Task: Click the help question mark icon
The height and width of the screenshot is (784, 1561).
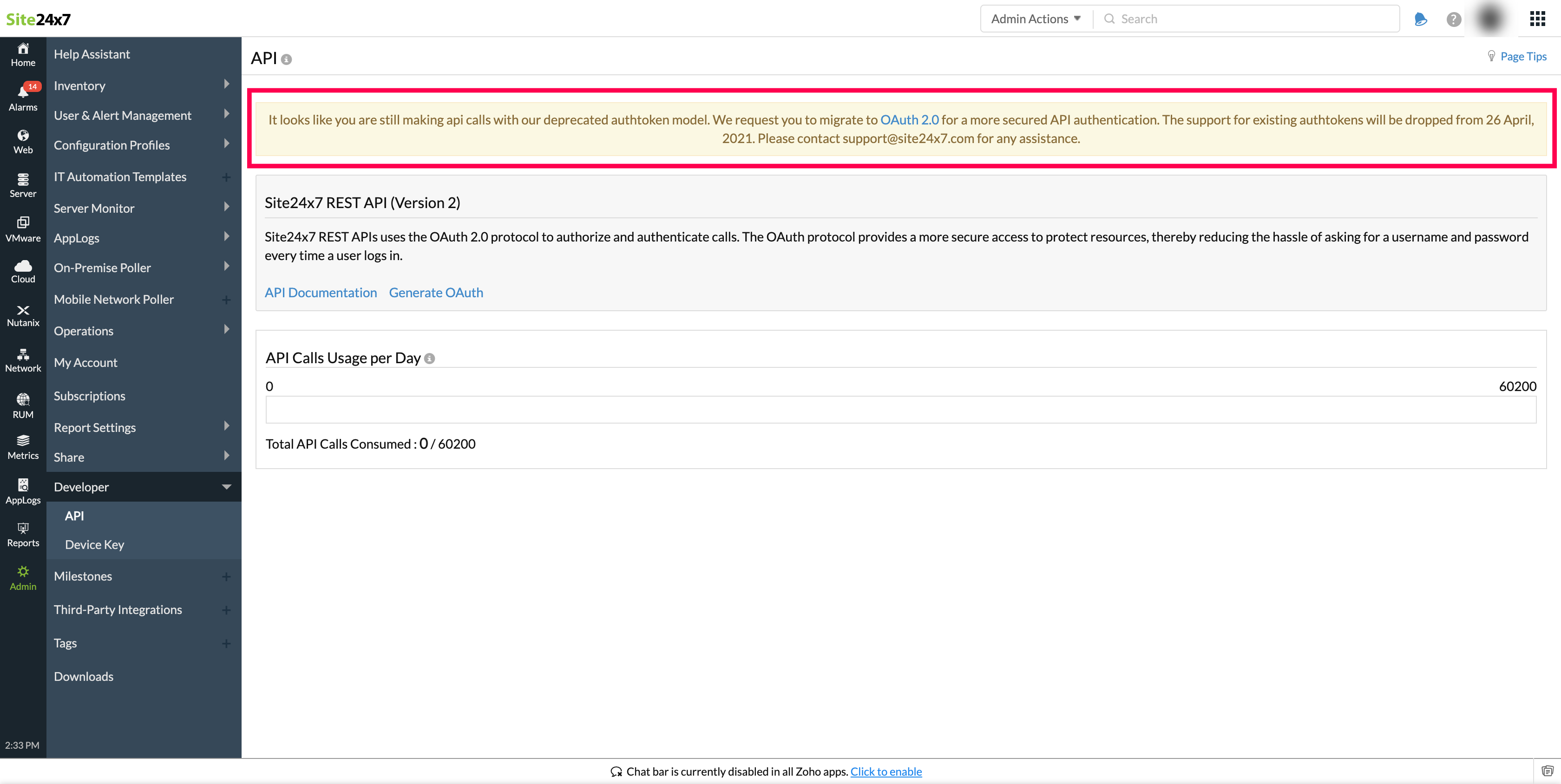Action: [1453, 19]
